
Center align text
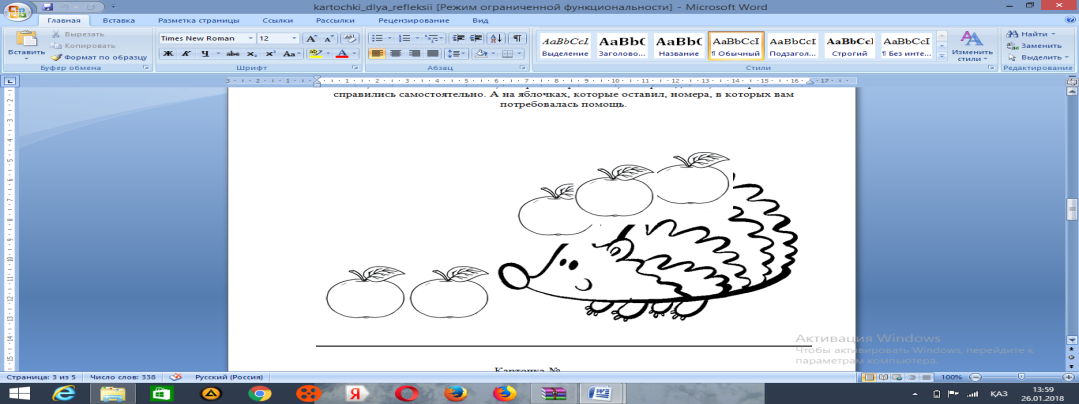click(396, 54)
